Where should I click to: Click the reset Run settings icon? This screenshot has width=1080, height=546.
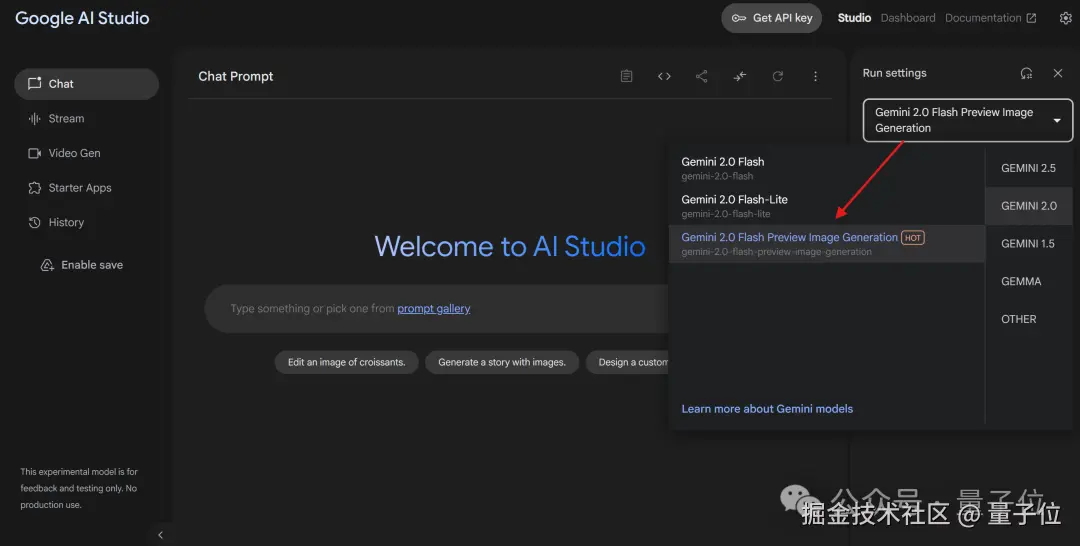coord(1026,73)
